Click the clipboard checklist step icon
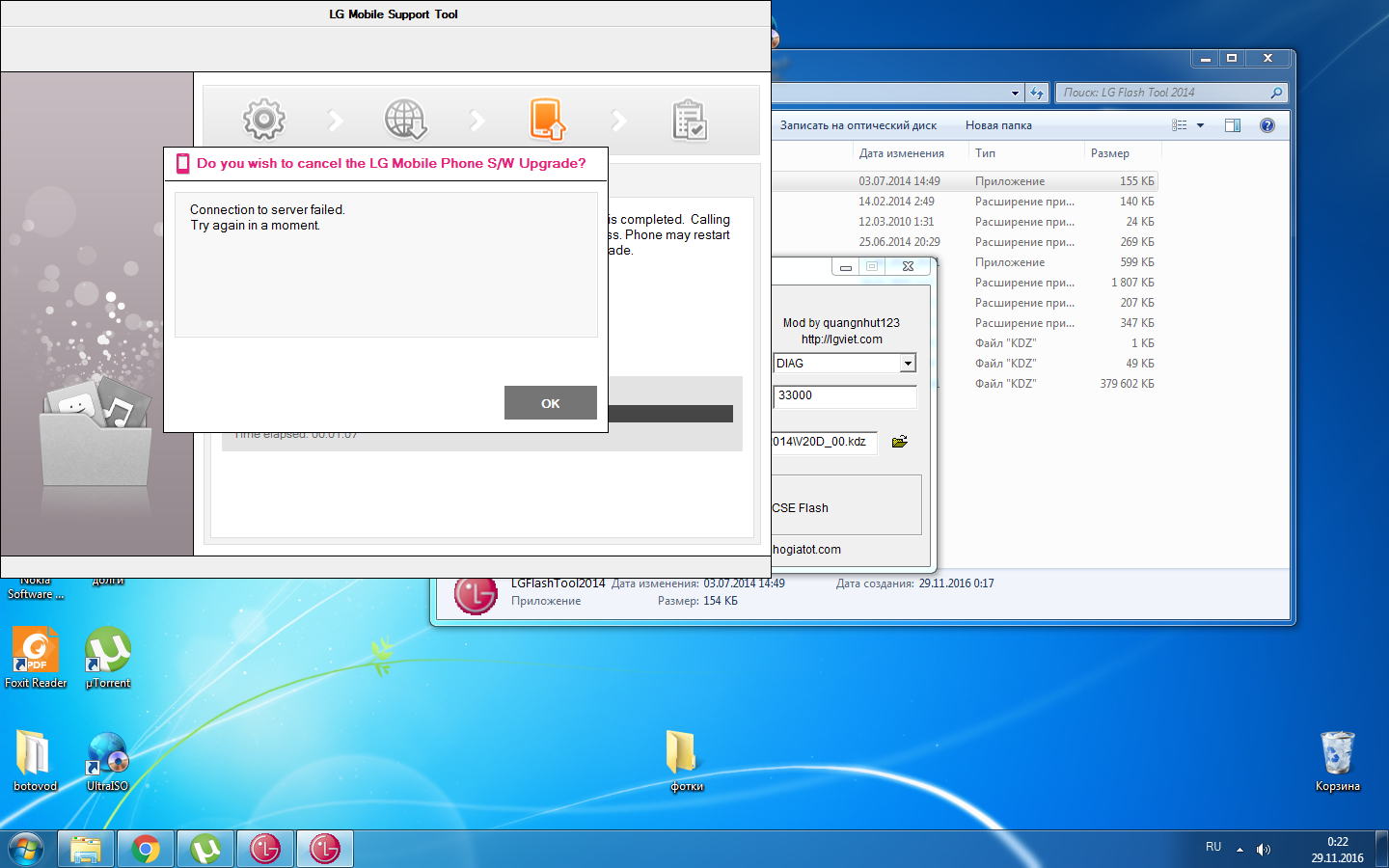1389x868 pixels. pyautogui.click(x=689, y=121)
